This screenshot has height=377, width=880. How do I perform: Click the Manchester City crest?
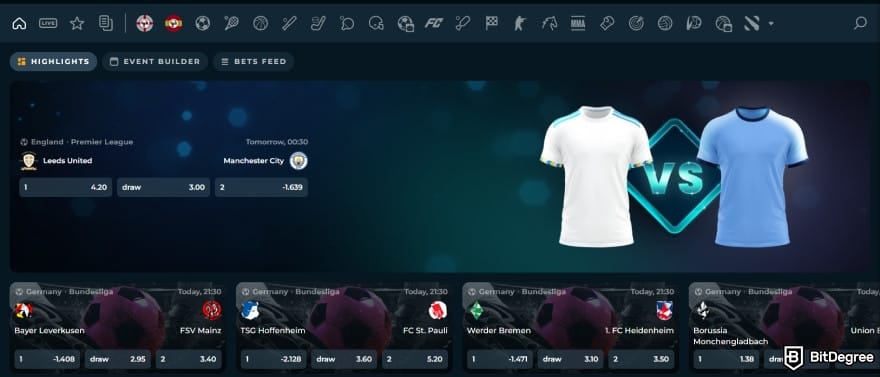299,160
